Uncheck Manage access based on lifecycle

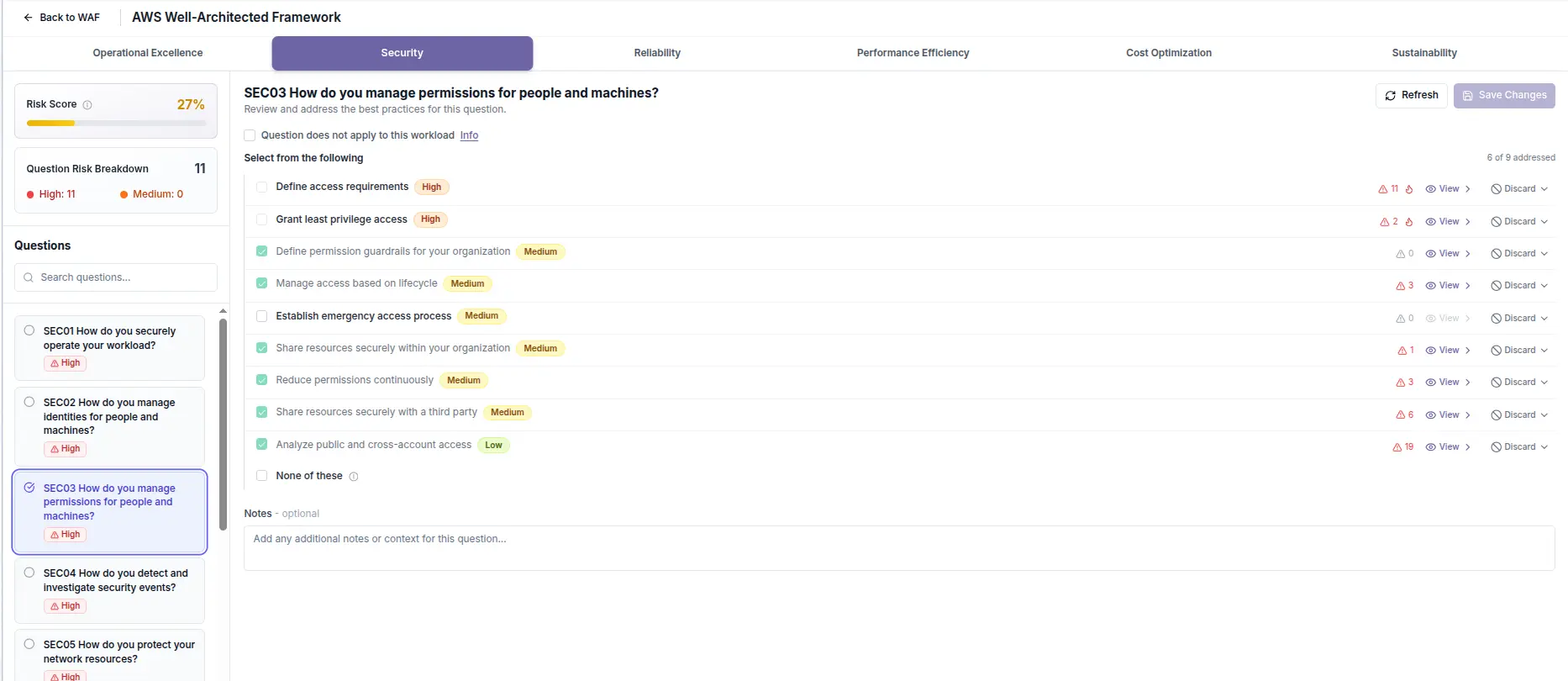[261, 283]
